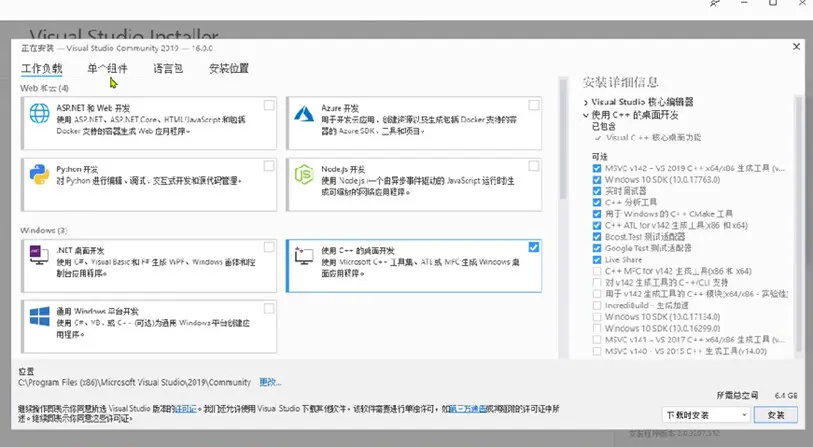
Task: Check MSVC v140 VS 2015 build tools
Action: (597, 351)
